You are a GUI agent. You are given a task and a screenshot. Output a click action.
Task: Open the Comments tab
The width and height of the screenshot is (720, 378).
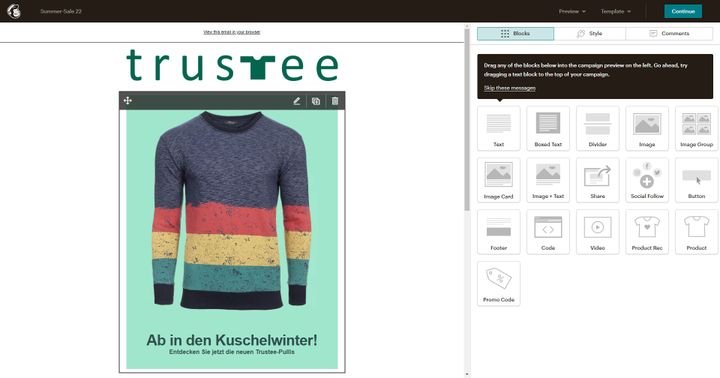coord(669,34)
